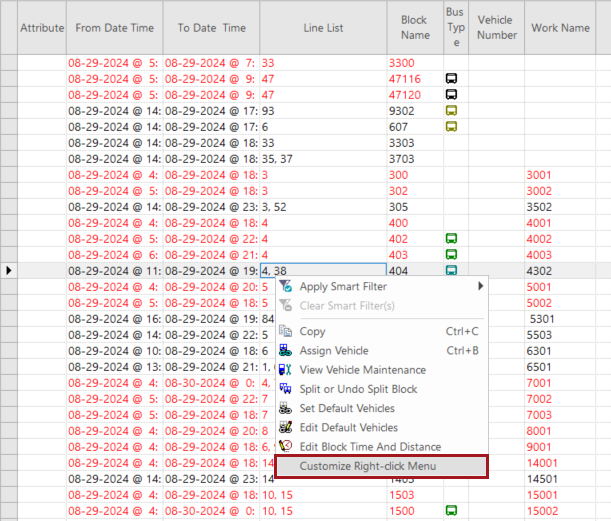The image size is (611, 521).
Task: Click the Apply Smart Filter funnel icon
Action: click(287, 287)
